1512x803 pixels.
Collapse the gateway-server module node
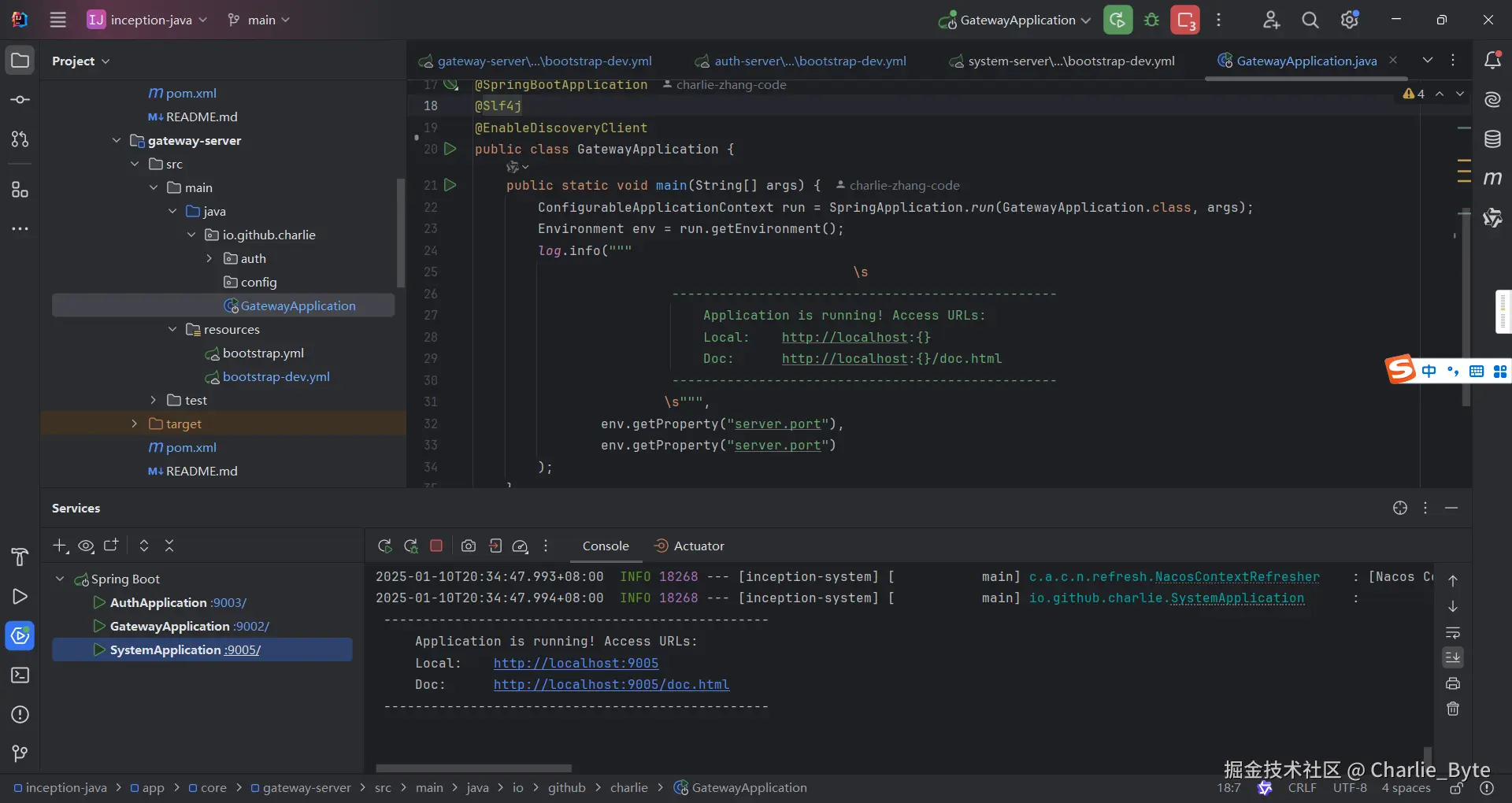click(x=117, y=140)
